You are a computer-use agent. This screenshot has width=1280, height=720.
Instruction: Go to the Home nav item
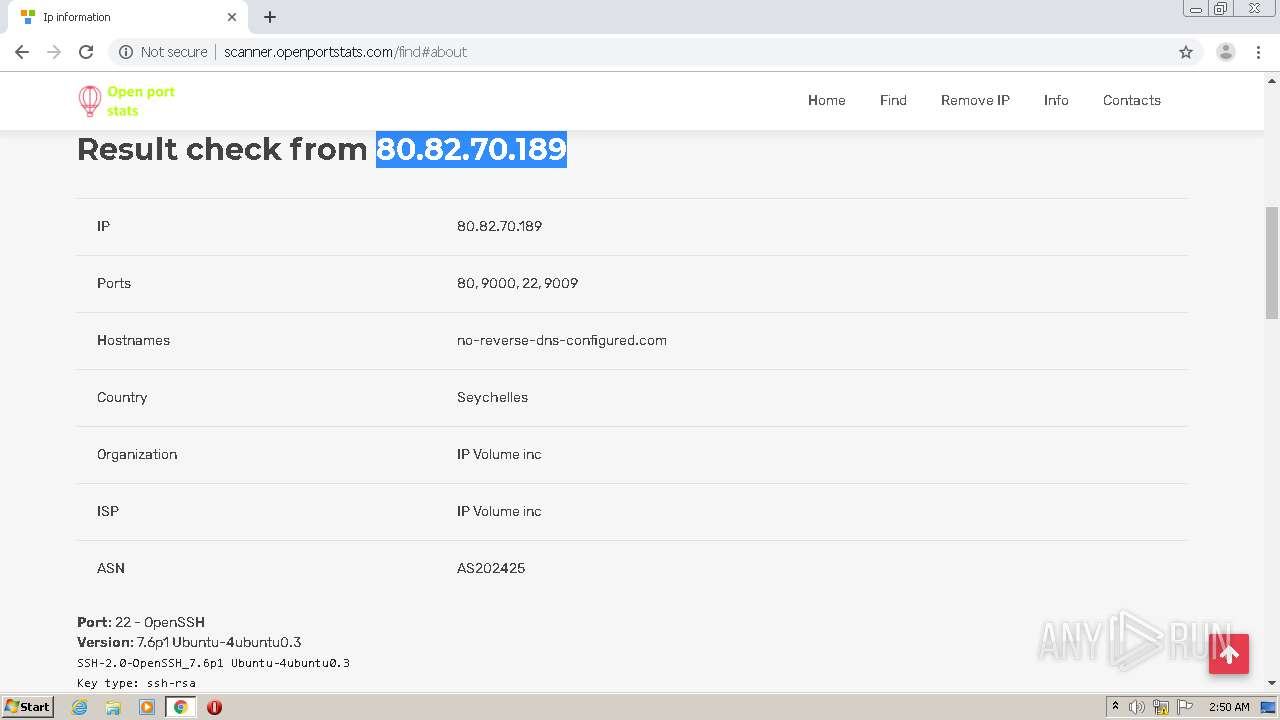pos(827,100)
